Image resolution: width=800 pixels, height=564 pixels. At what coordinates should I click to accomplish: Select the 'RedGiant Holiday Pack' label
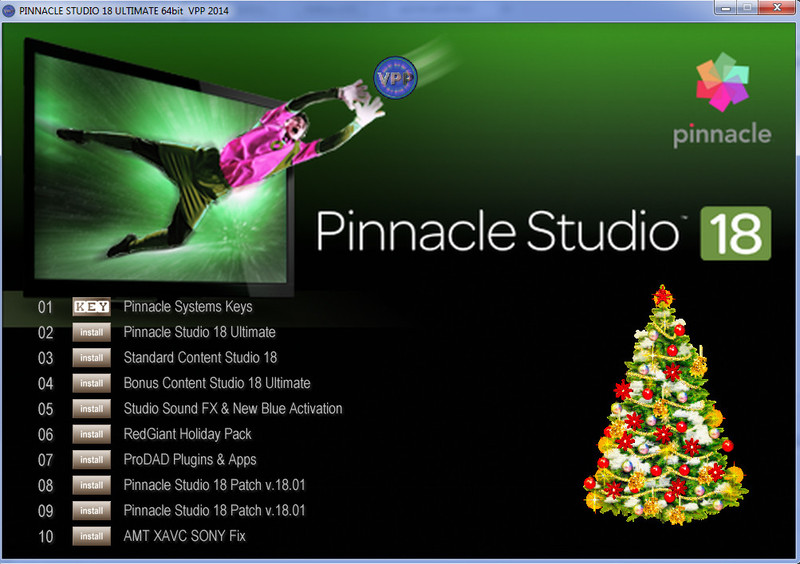click(187, 434)
